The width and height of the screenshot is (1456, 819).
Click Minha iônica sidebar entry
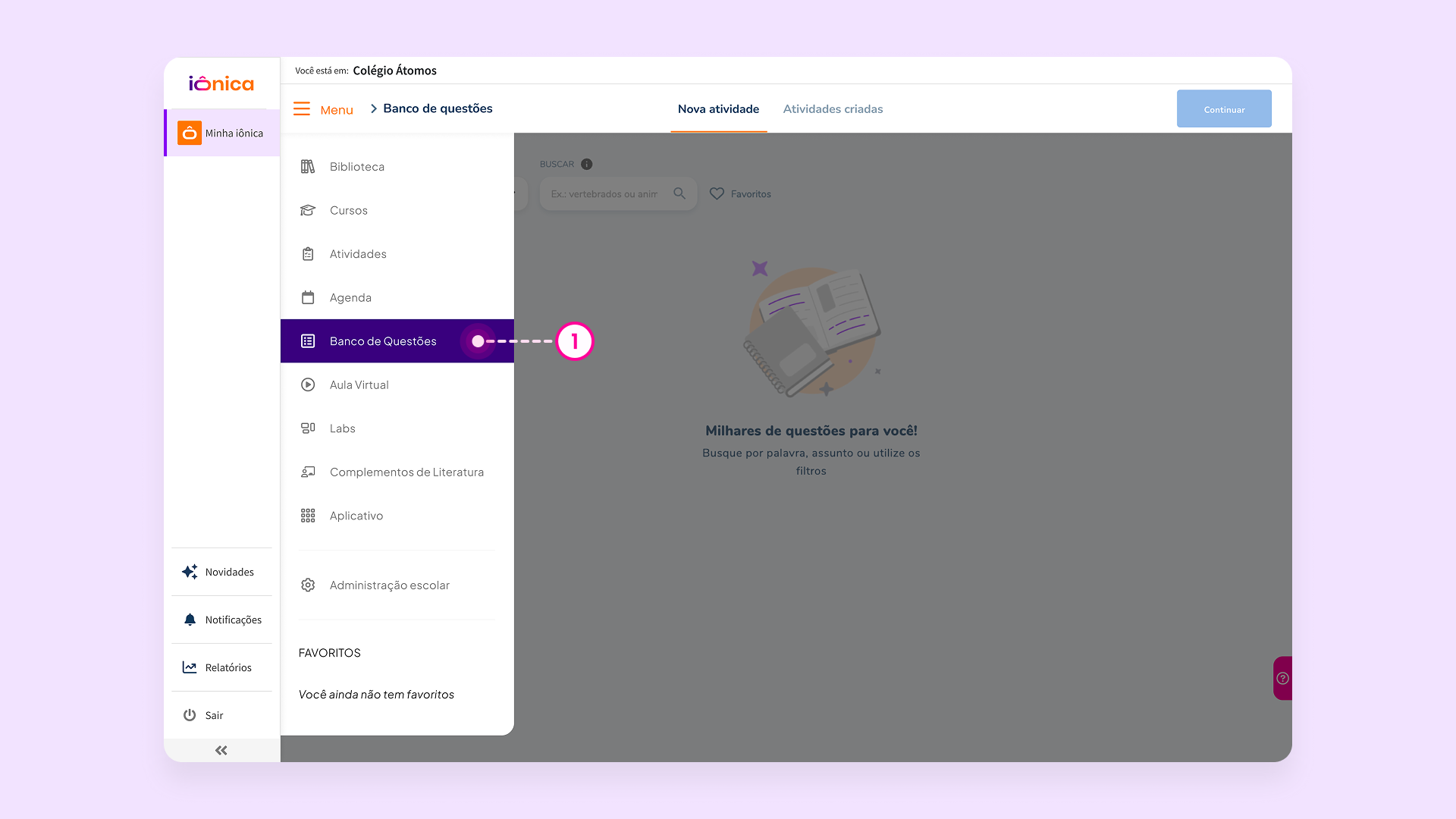click(x=222, y=133)
